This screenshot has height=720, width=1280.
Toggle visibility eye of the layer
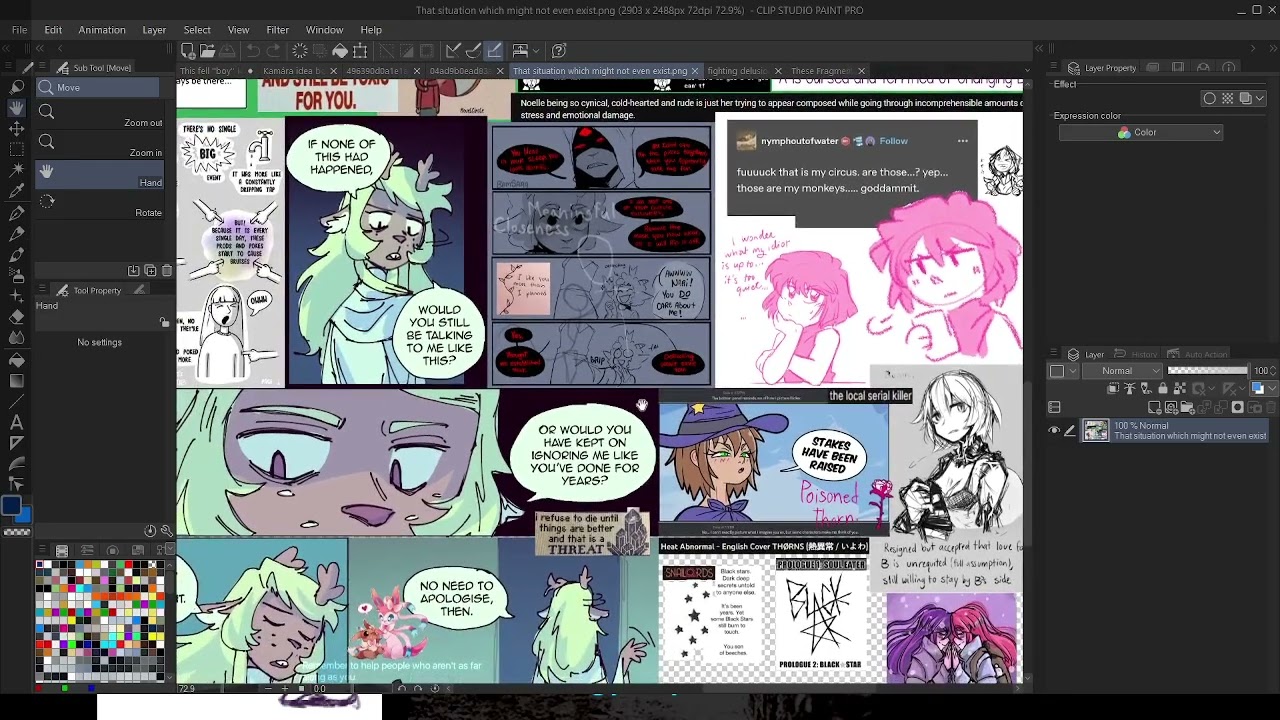click(1054, 431)
